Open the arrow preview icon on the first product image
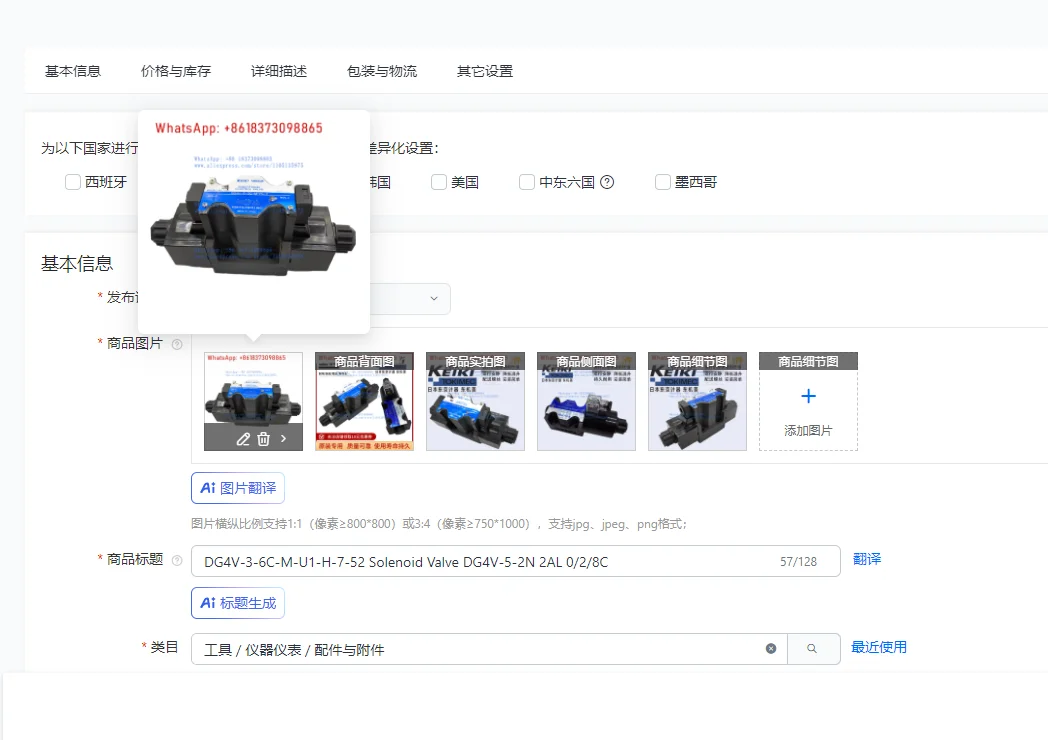 click(x=284, y=438)
